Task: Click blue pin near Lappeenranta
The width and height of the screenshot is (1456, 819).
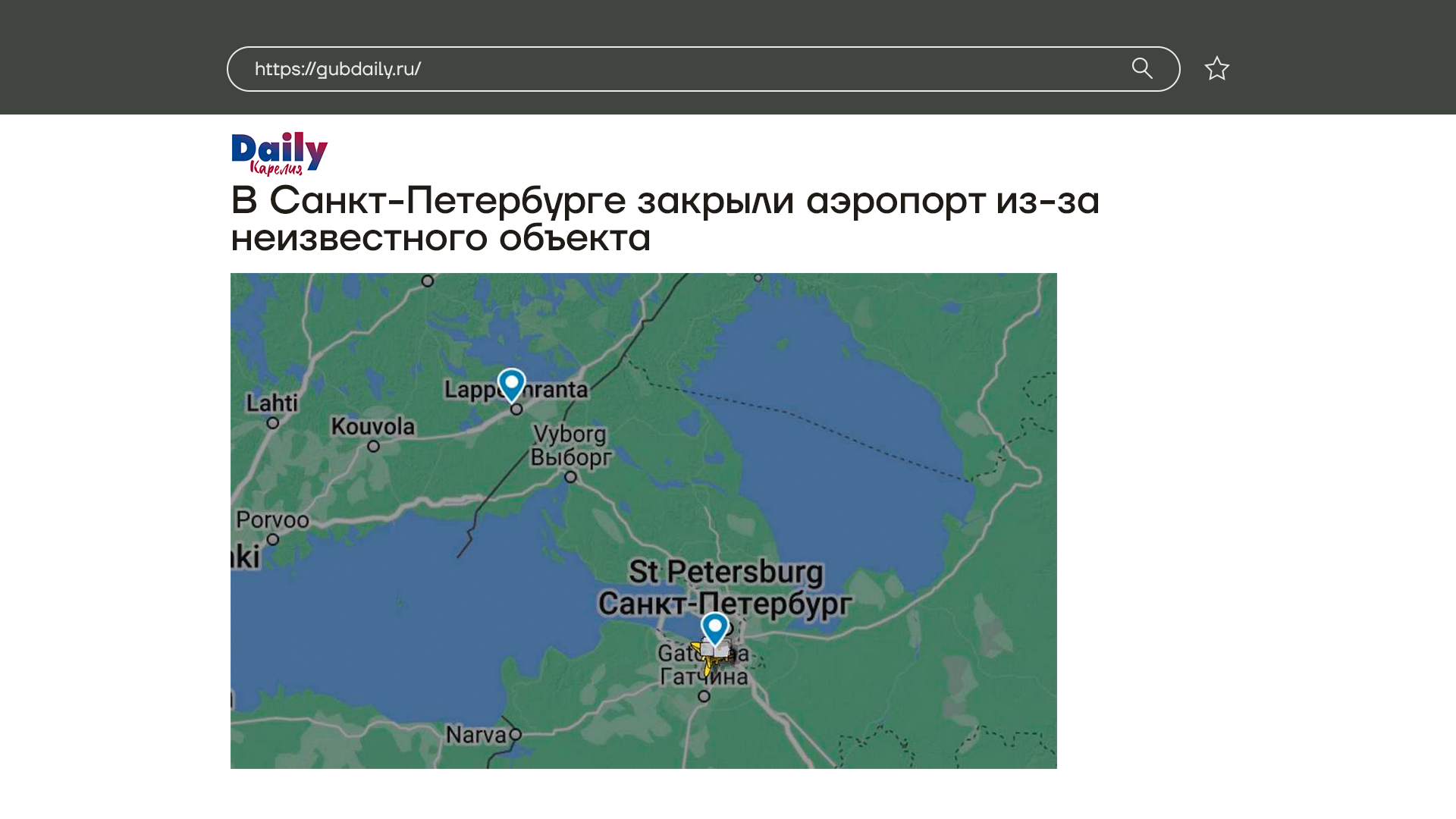Action: pos(511,383)
